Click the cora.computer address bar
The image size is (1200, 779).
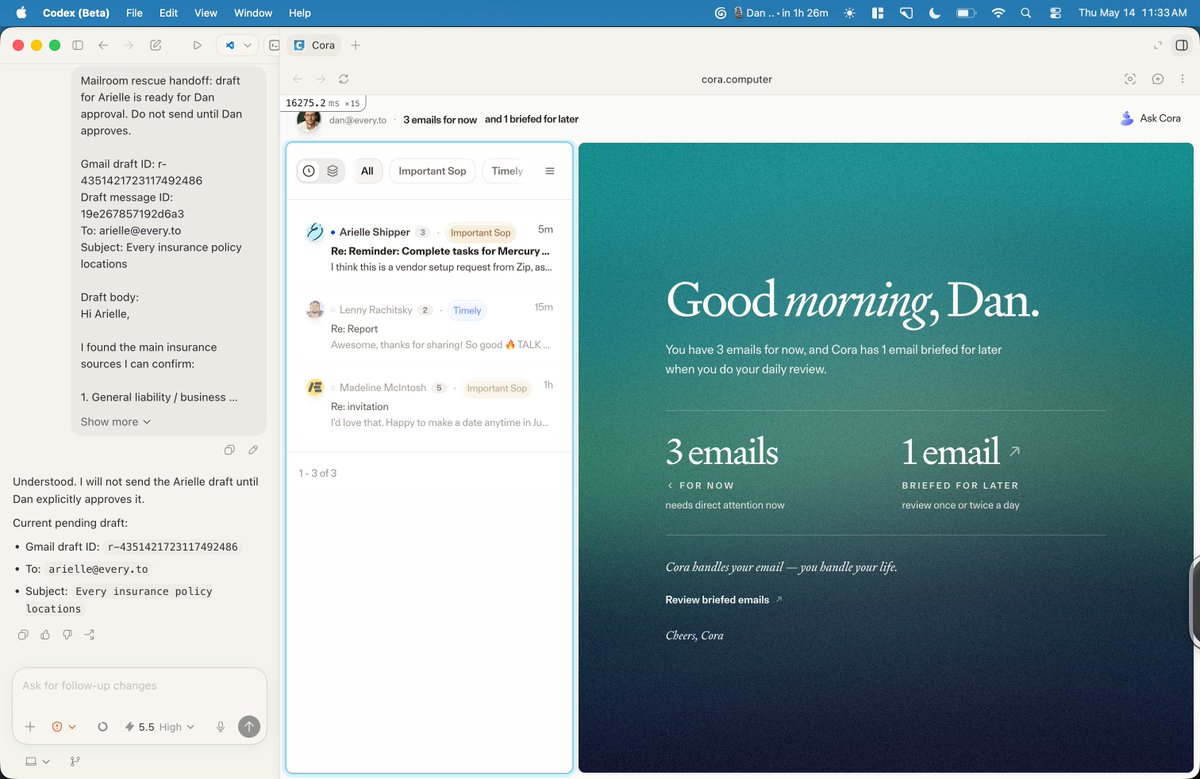coord(736,79)
